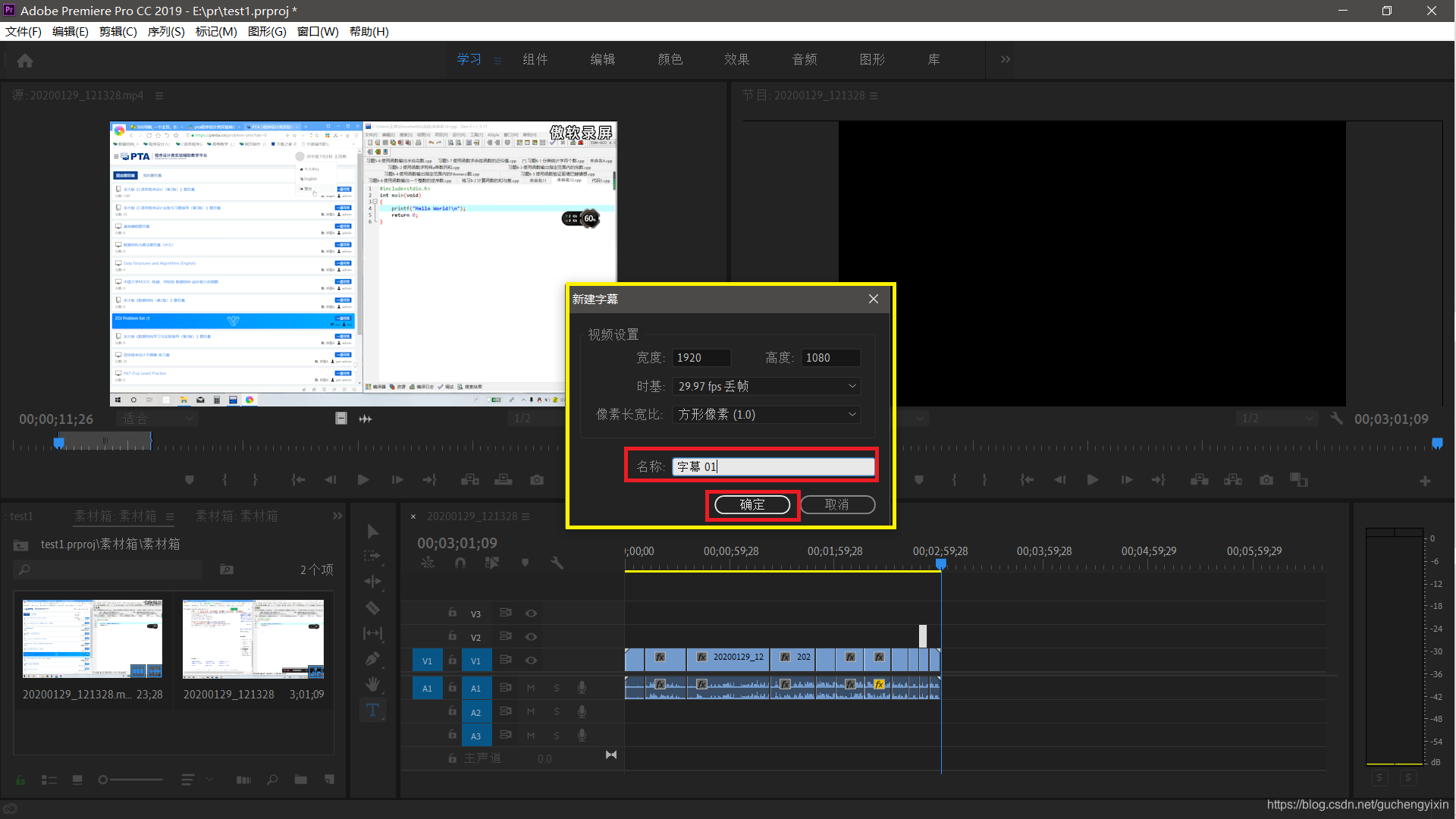
Task: Open the 窗口(W) menu
Action: tap(318, 32)
